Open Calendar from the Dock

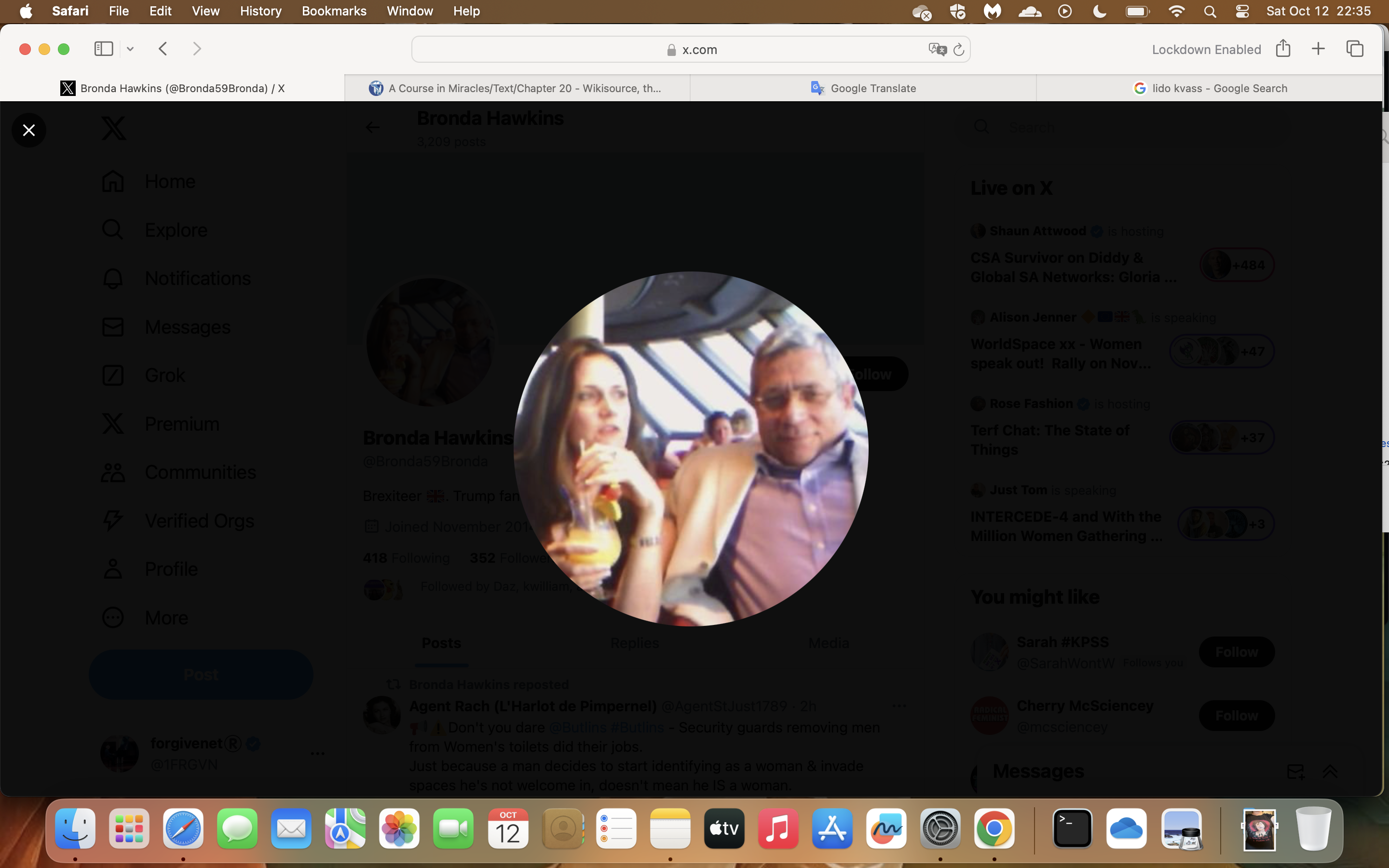507,829
